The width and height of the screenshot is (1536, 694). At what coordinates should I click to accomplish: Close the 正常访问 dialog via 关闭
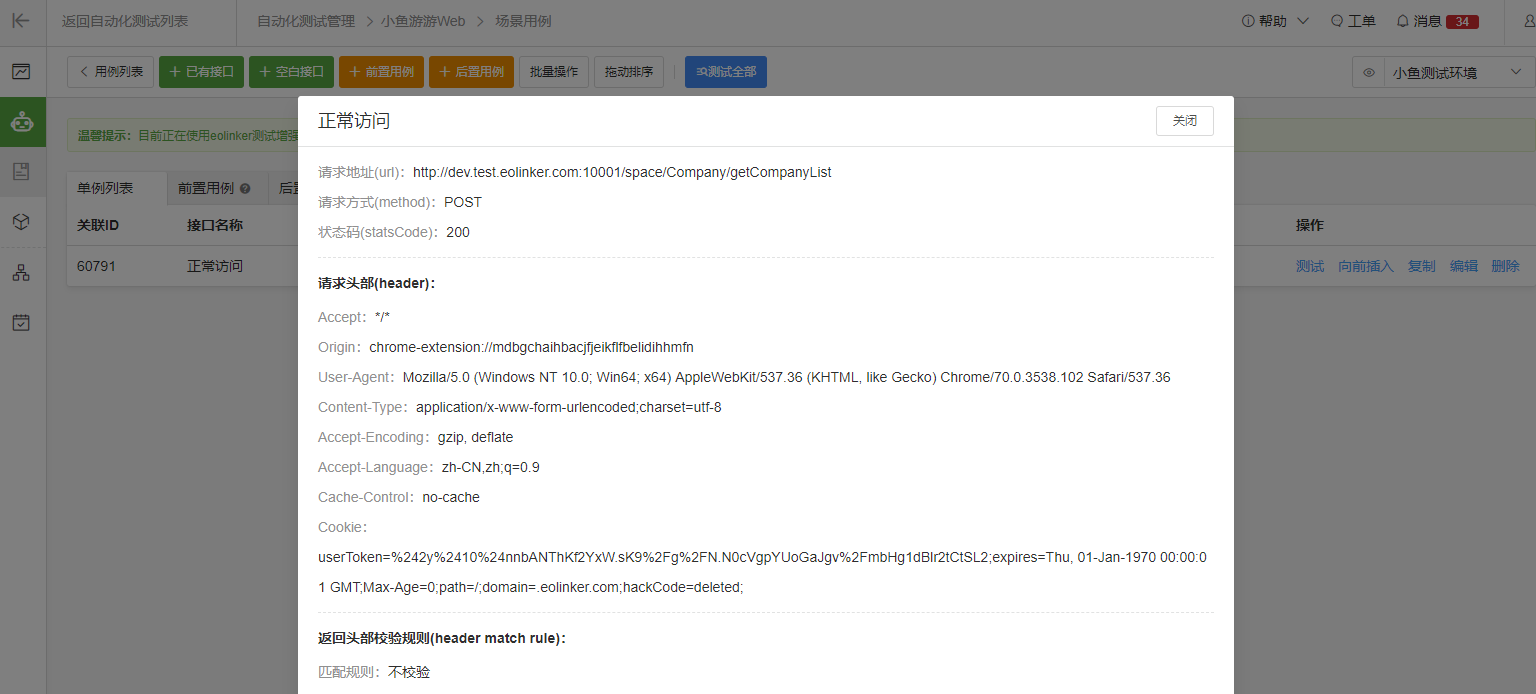click(x=1185, y=121)
